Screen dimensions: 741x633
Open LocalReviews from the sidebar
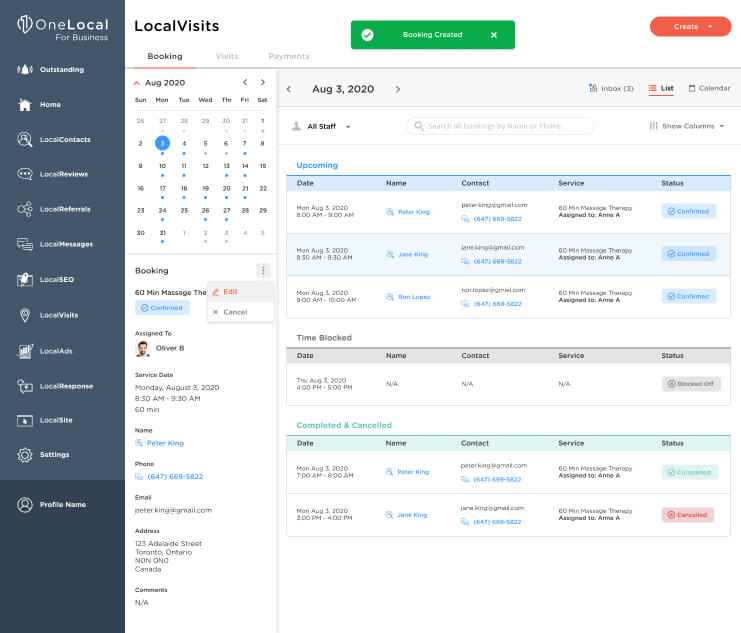[52, 174]
